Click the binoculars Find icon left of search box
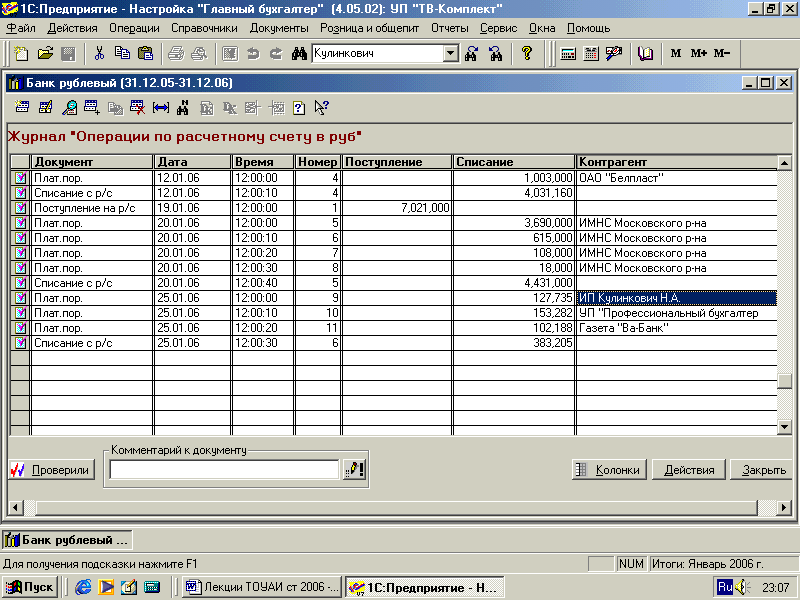This screenshot has width=800, height=600. click(299, 53)
